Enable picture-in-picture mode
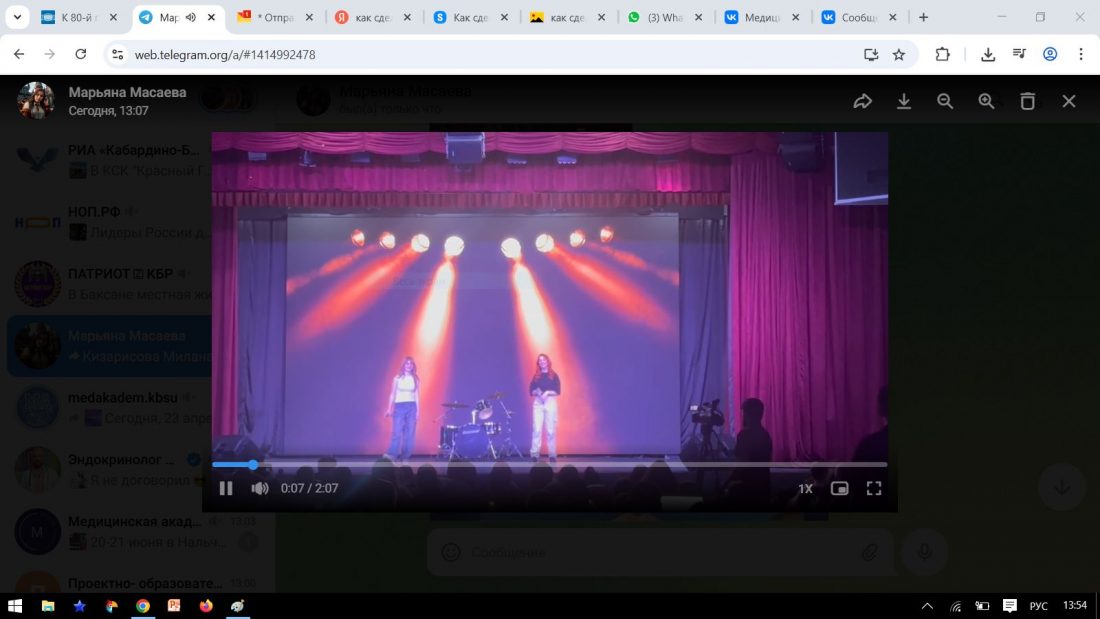The image size is (1100, 619). click(840, 489)
